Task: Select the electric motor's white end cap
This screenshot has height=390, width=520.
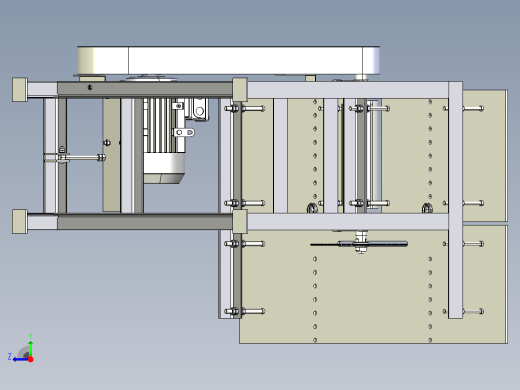Action: pos(164,164)
